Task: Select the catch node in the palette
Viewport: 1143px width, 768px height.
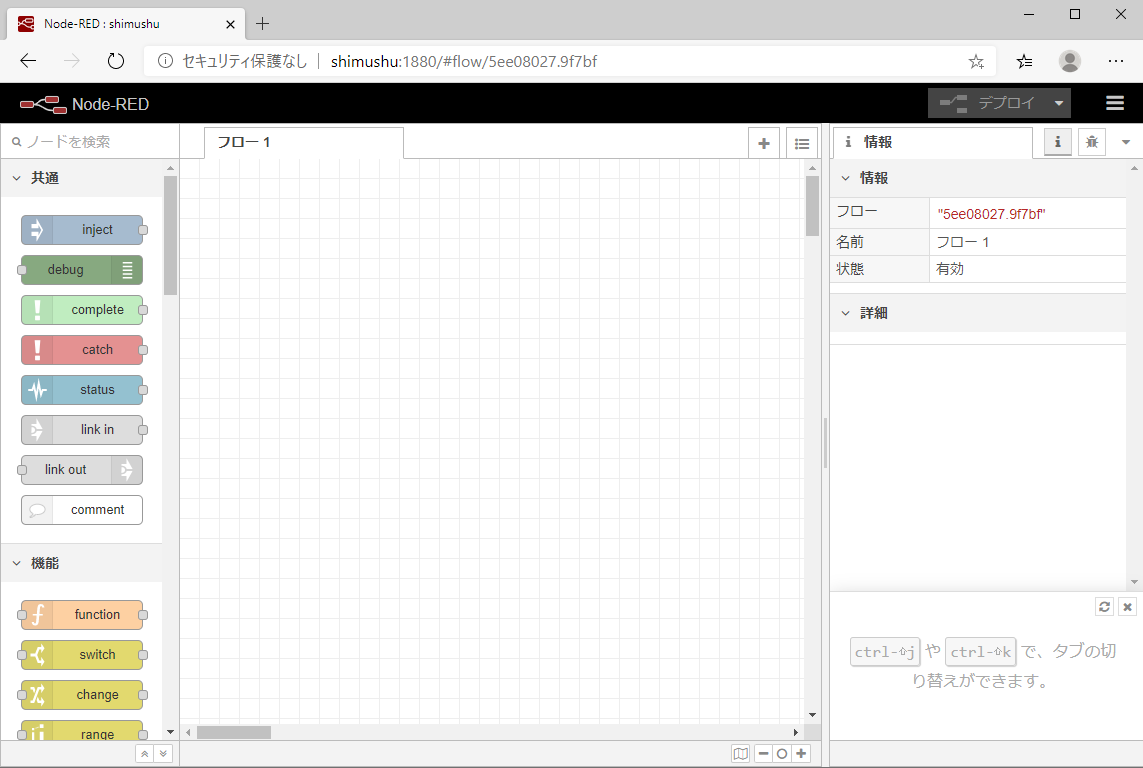Action: (x=82, y=350)
